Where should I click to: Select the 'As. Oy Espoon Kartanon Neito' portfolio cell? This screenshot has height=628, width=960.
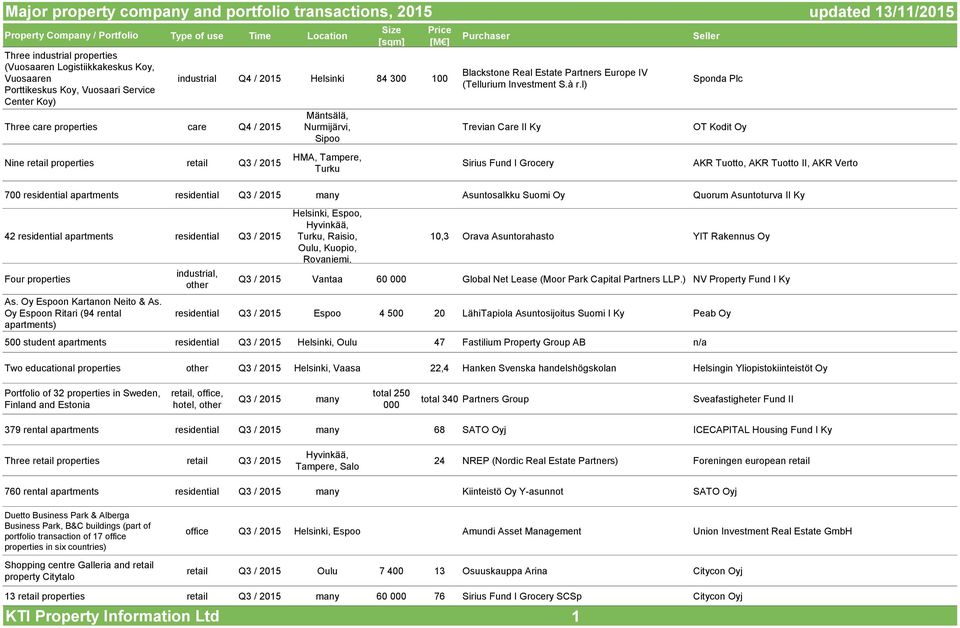83,313
